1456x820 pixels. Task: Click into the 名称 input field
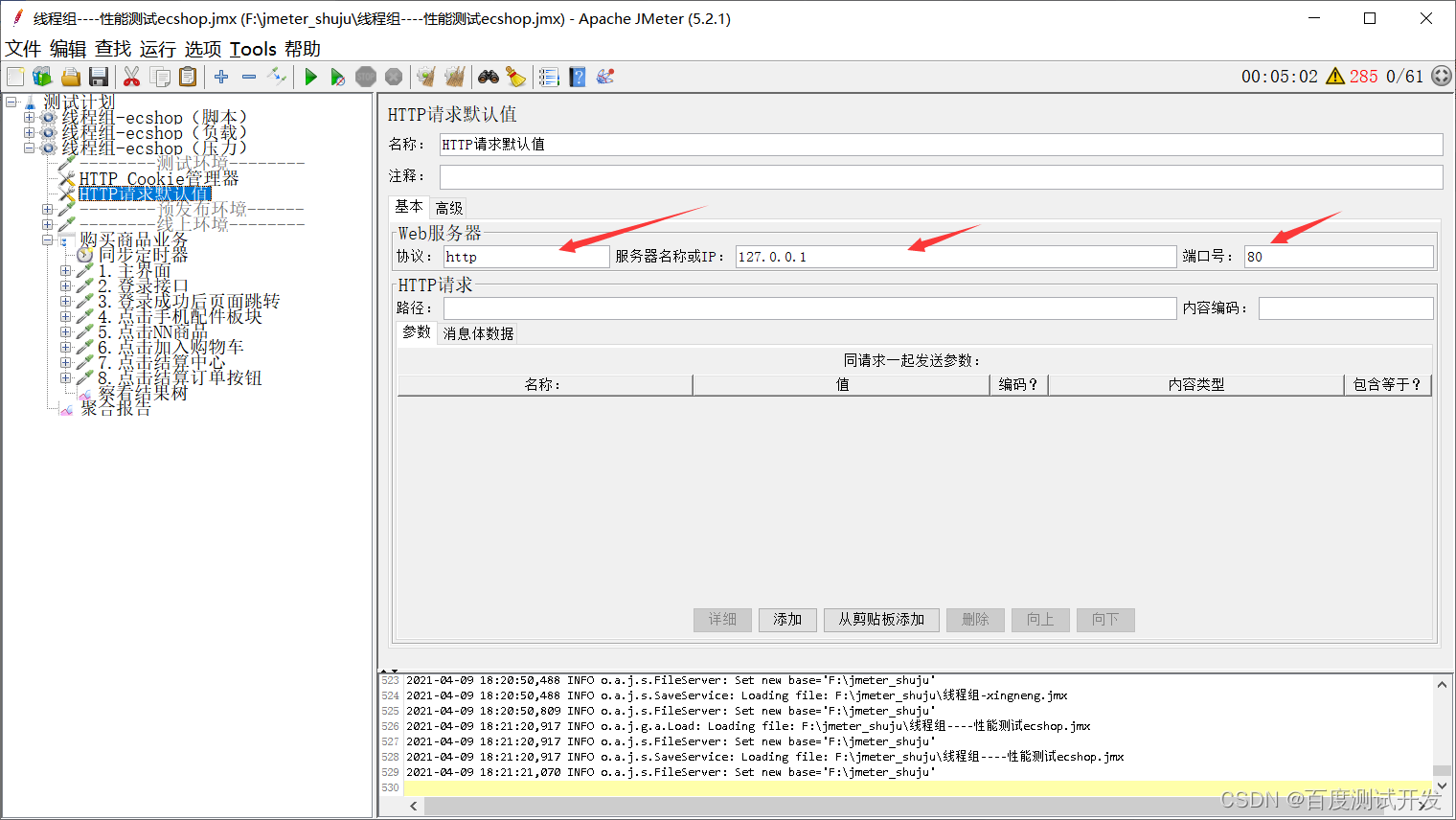941,145
